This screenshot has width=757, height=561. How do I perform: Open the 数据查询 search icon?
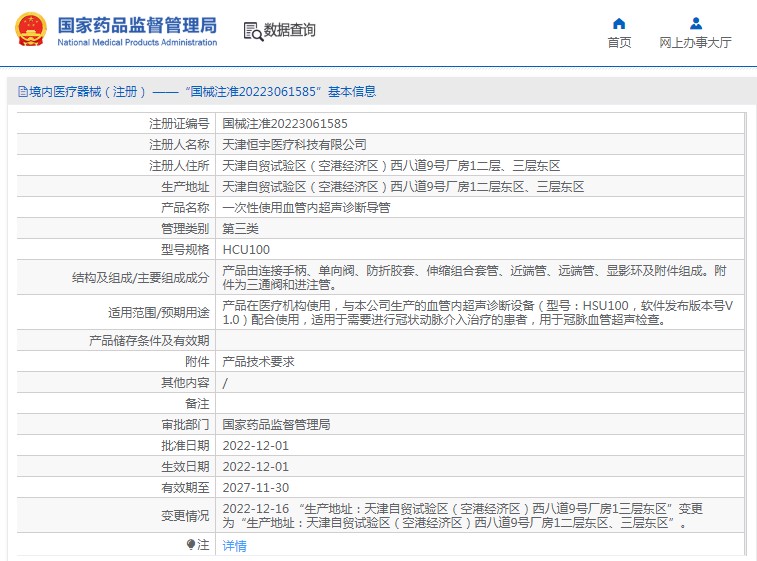(x=253, y=32)
